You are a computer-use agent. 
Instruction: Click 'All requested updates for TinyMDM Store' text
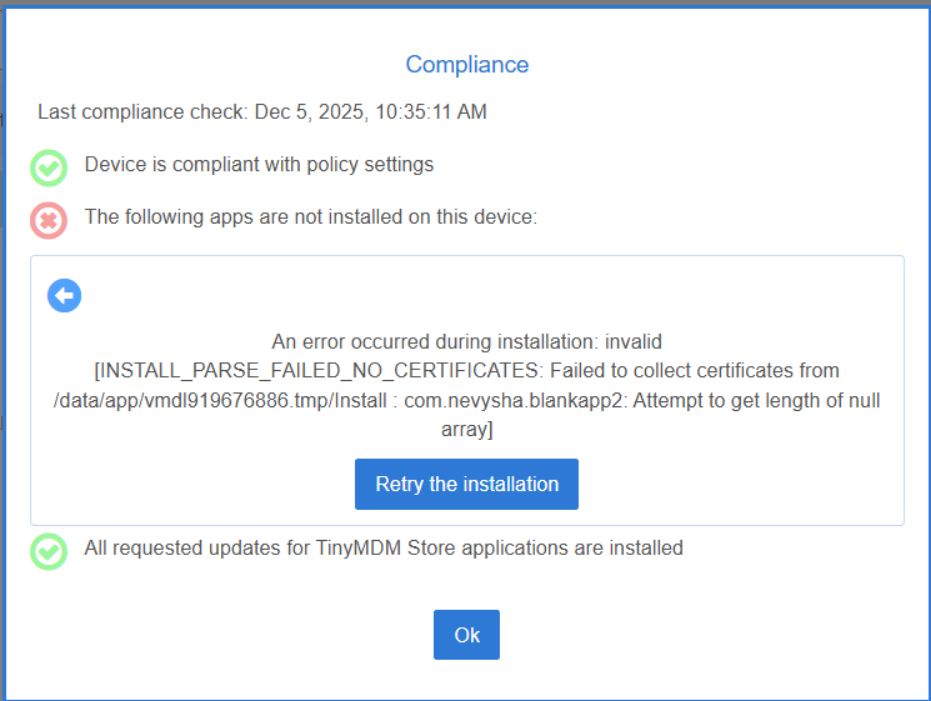coord(383,548)
